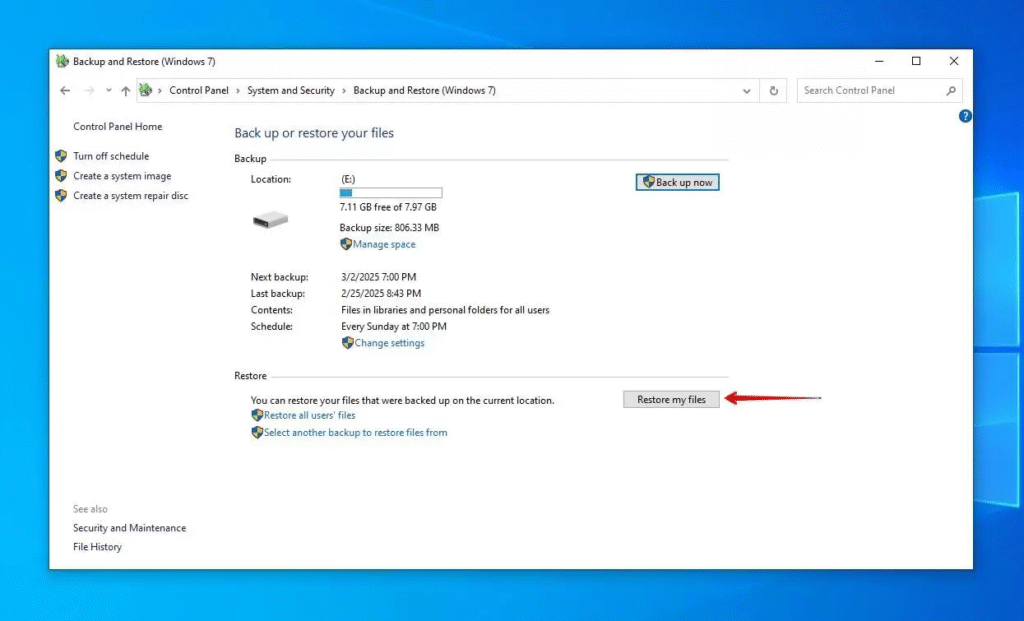This screenshot has width=1024, height=621.
Task: Open Change settings link
Action: [389, 343]
